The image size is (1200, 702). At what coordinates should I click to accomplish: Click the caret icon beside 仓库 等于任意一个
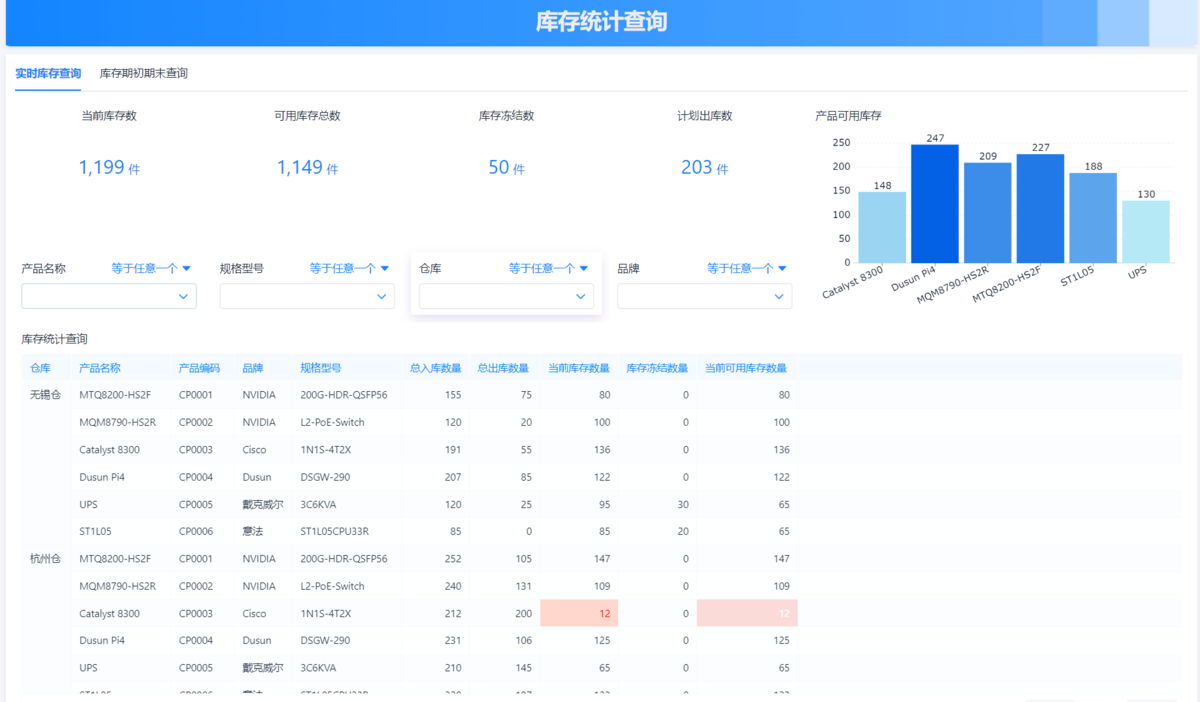click(584, 268)
